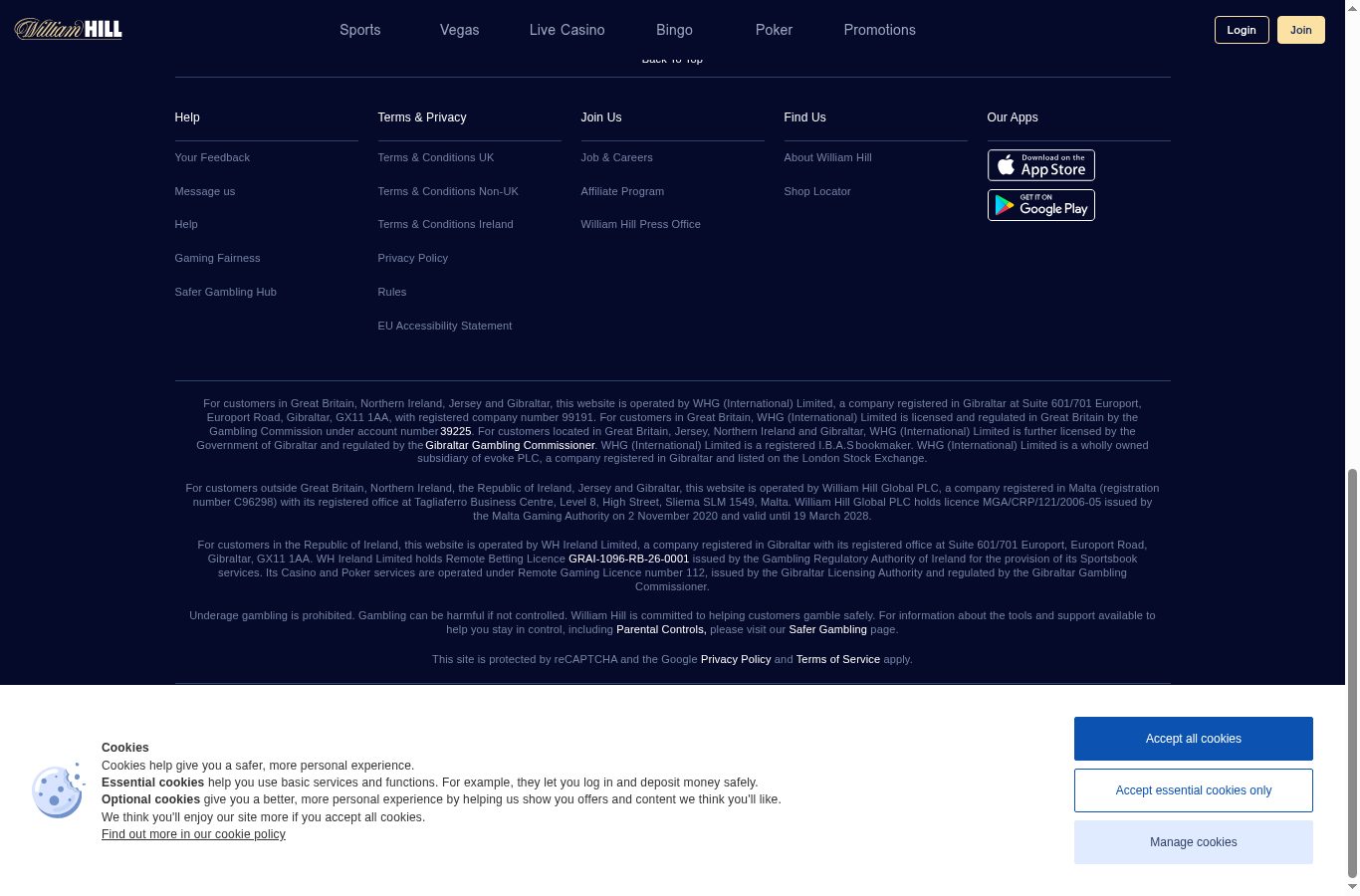Visit the Safer Gambling page link
The image size is (1360, 896).
point(827,629)
